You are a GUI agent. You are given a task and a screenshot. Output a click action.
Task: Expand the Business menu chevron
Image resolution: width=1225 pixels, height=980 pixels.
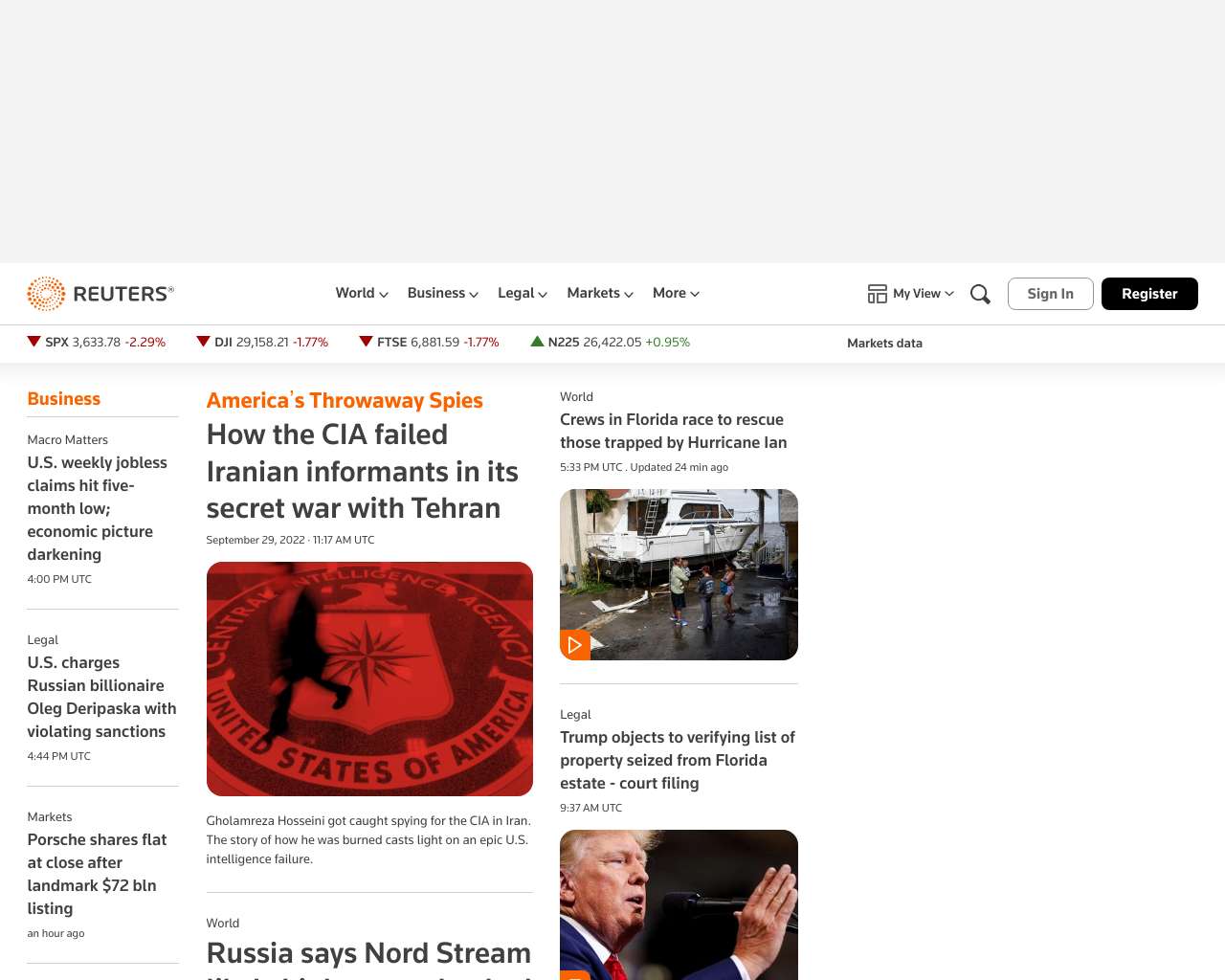coord(474,294)
